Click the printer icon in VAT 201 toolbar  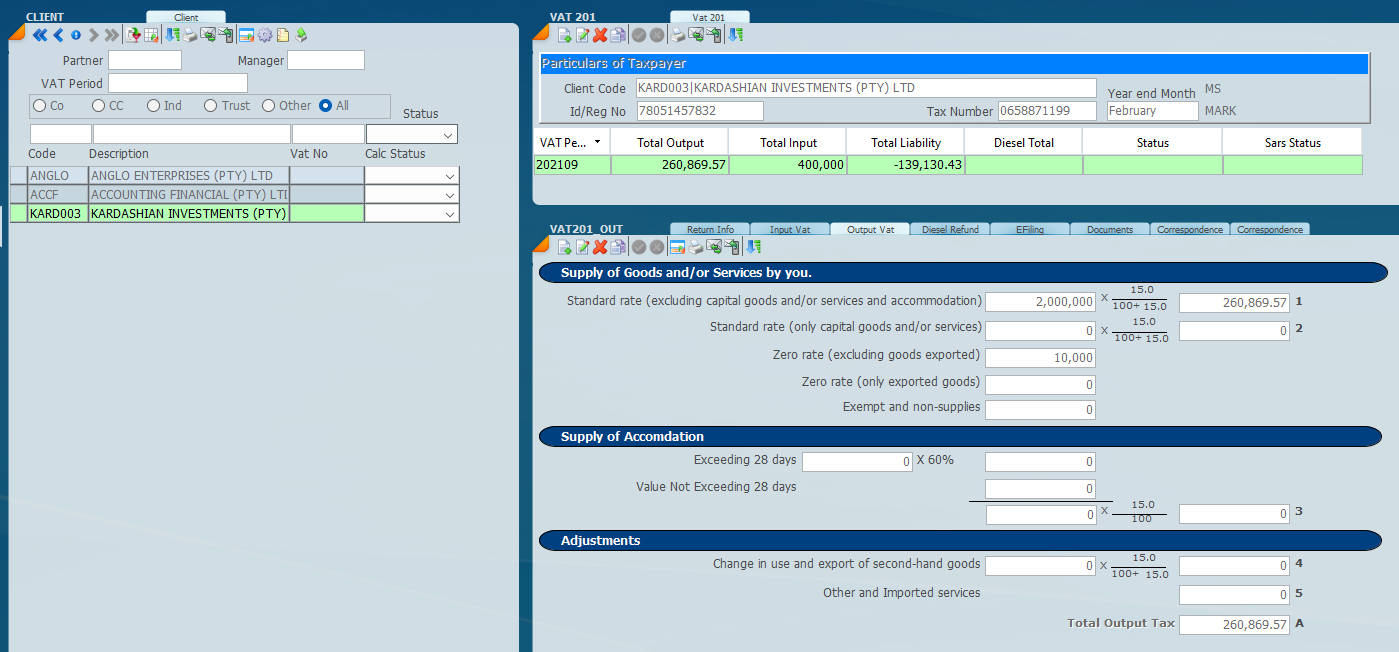point(678,35)
